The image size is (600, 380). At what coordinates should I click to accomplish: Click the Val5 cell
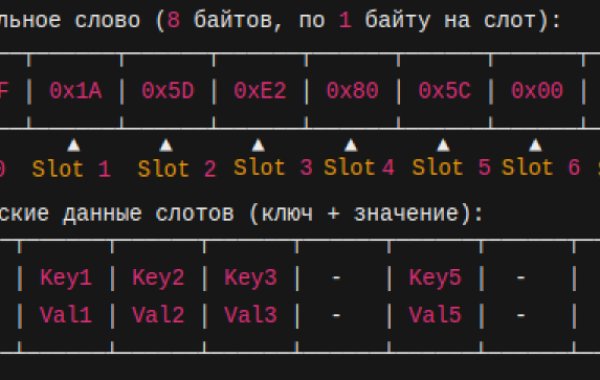(435, 315)
